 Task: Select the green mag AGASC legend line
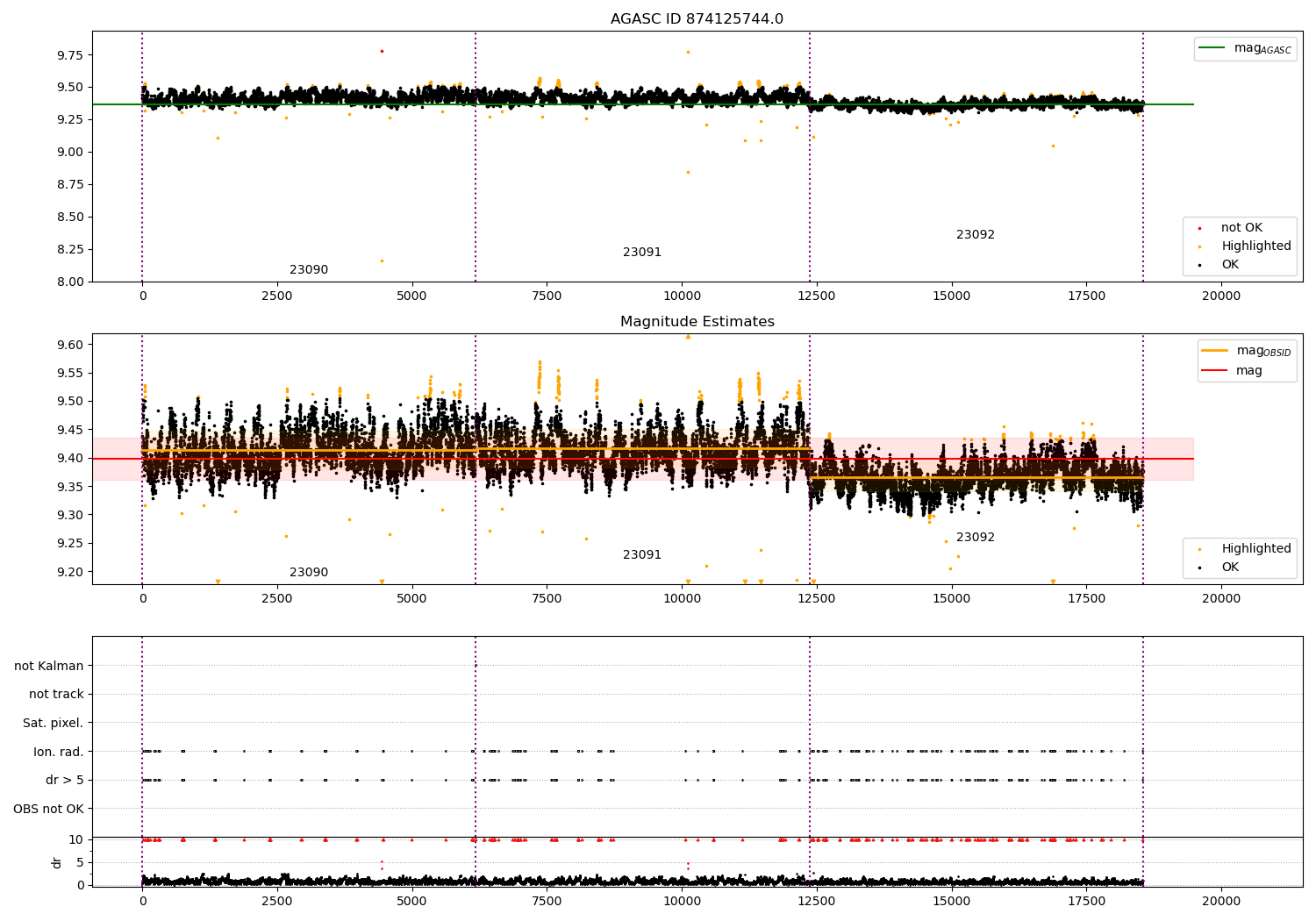[1213, 48]
